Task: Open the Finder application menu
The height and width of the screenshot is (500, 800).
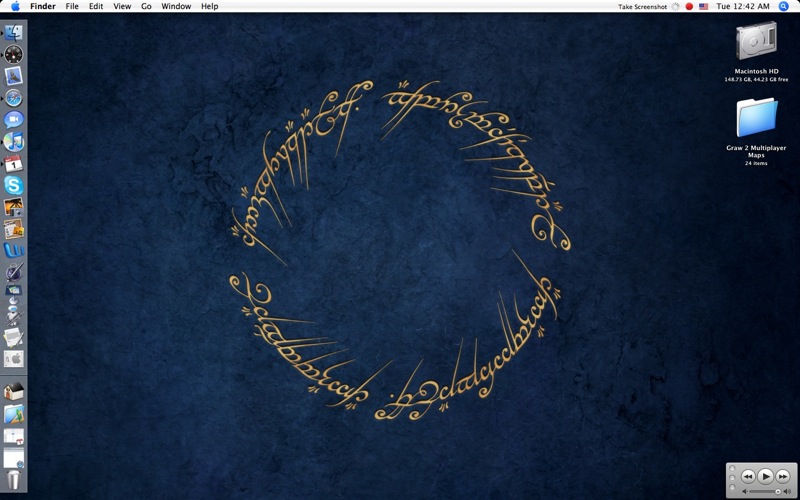Action: click(x=43, y=6)
